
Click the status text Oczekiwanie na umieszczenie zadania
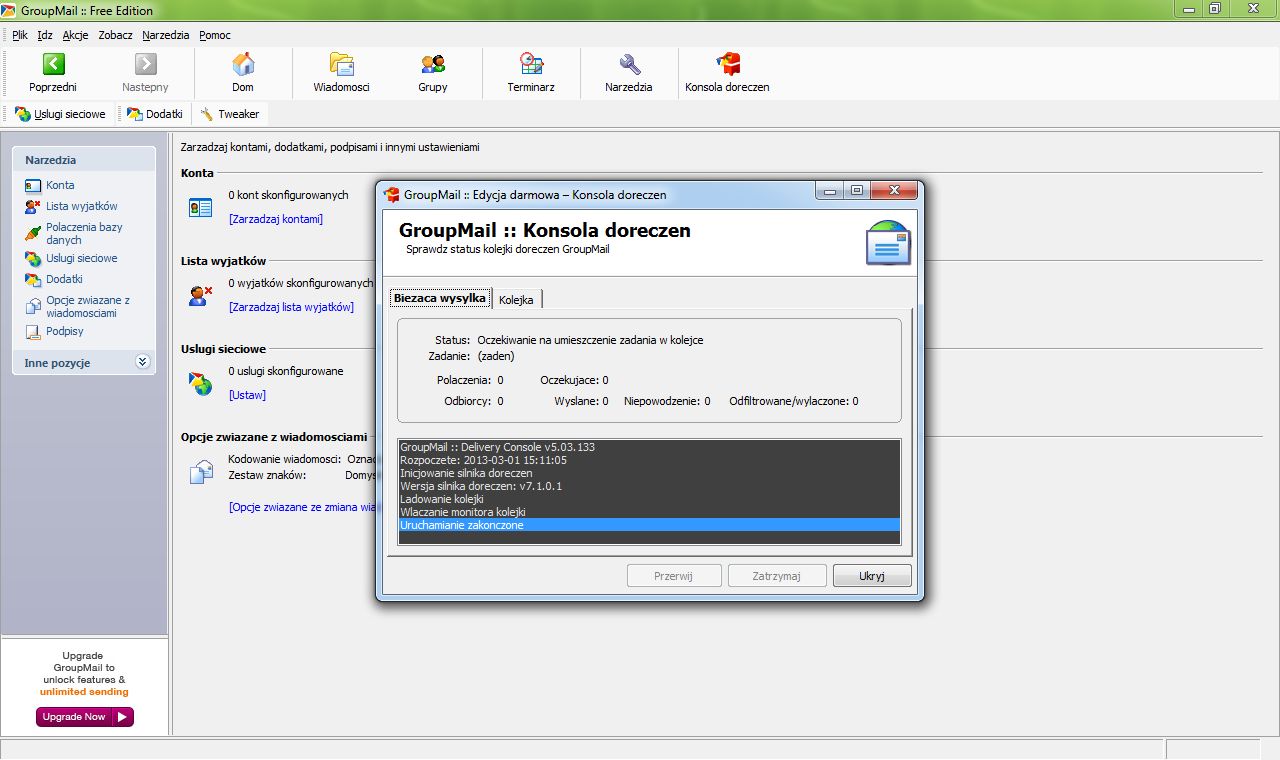[590, 340]
